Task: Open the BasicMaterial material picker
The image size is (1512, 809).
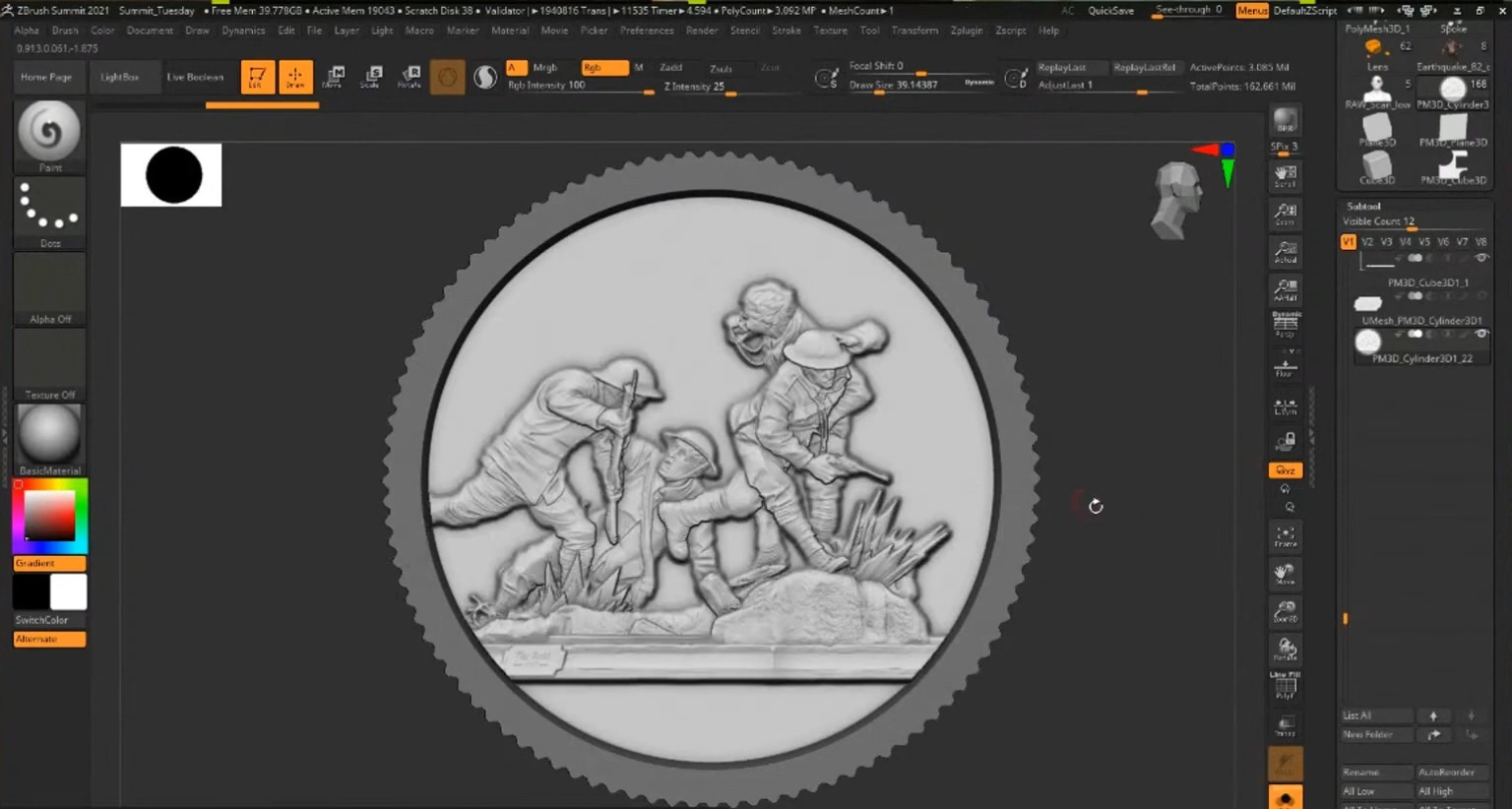Action: 49,435
